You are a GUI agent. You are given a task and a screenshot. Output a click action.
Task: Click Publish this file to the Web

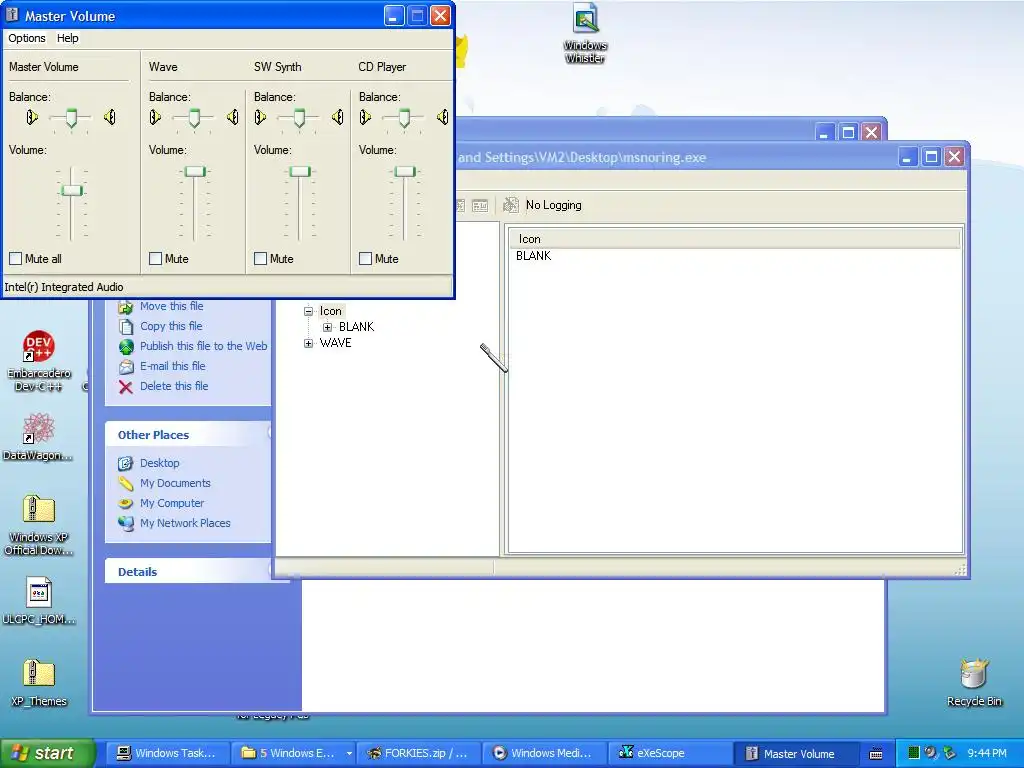click(204, 346)
